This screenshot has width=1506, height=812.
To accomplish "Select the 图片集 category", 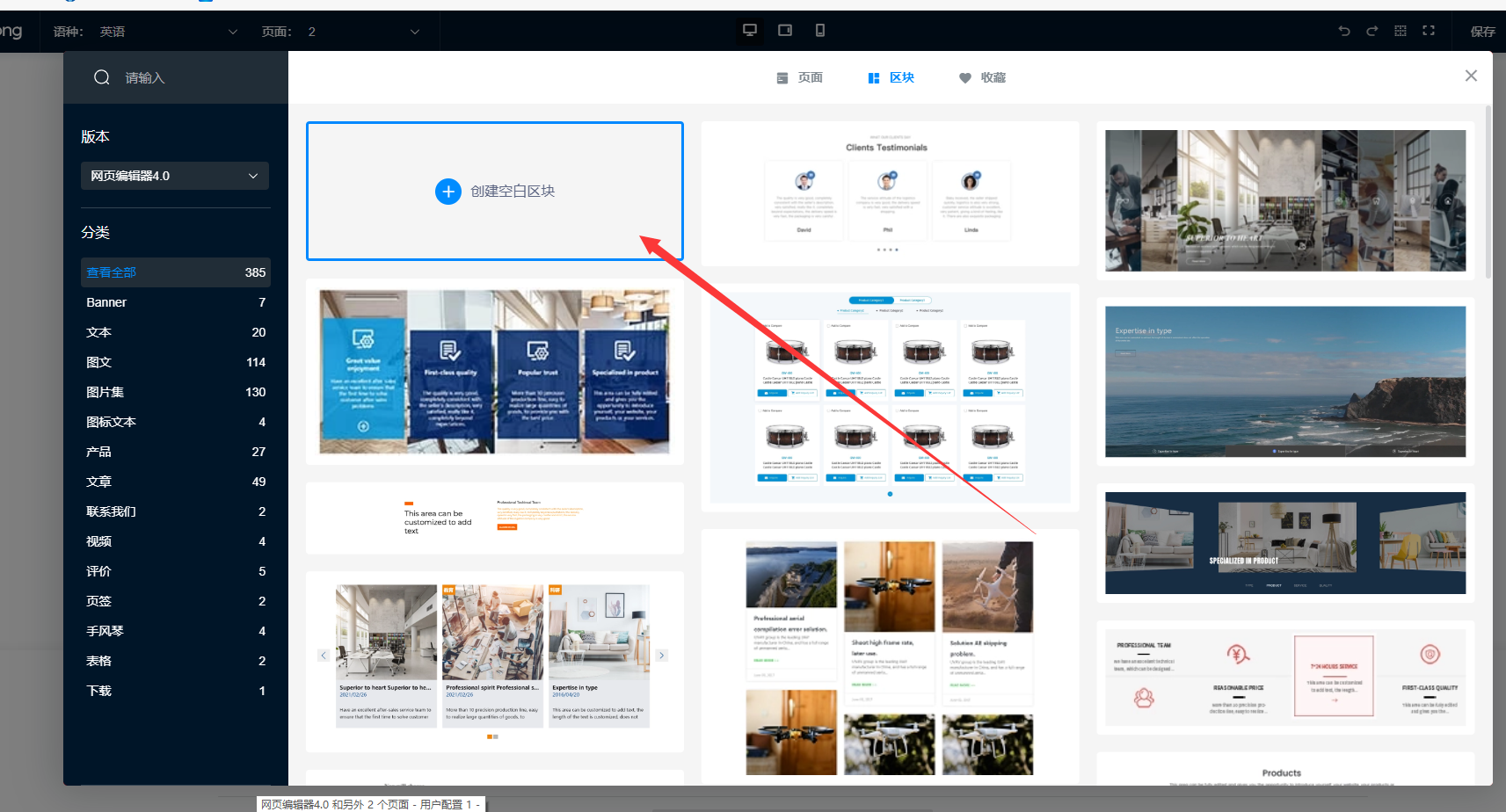I will (x=105, y=392).
